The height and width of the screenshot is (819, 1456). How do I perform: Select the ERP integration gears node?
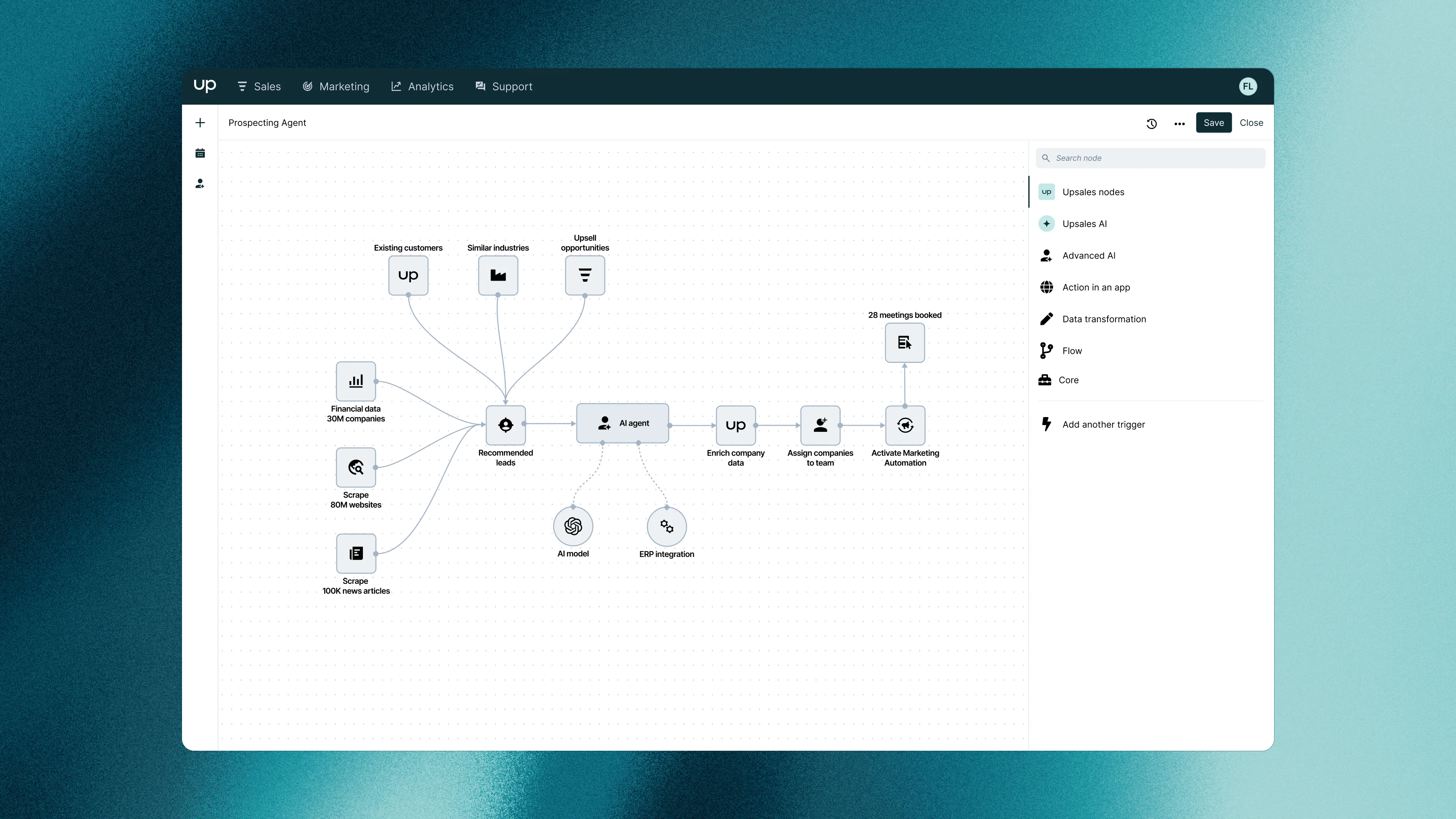tap(667, 527)
